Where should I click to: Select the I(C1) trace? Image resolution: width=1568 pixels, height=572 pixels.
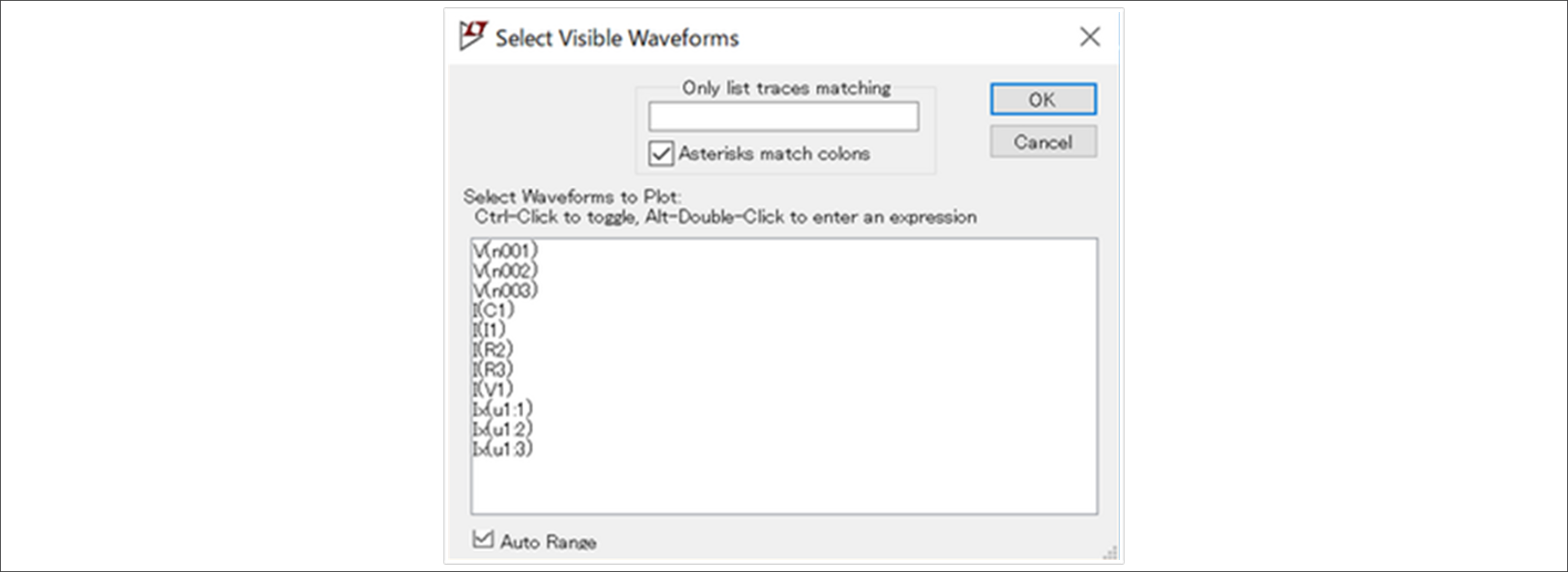pos(494,310)
